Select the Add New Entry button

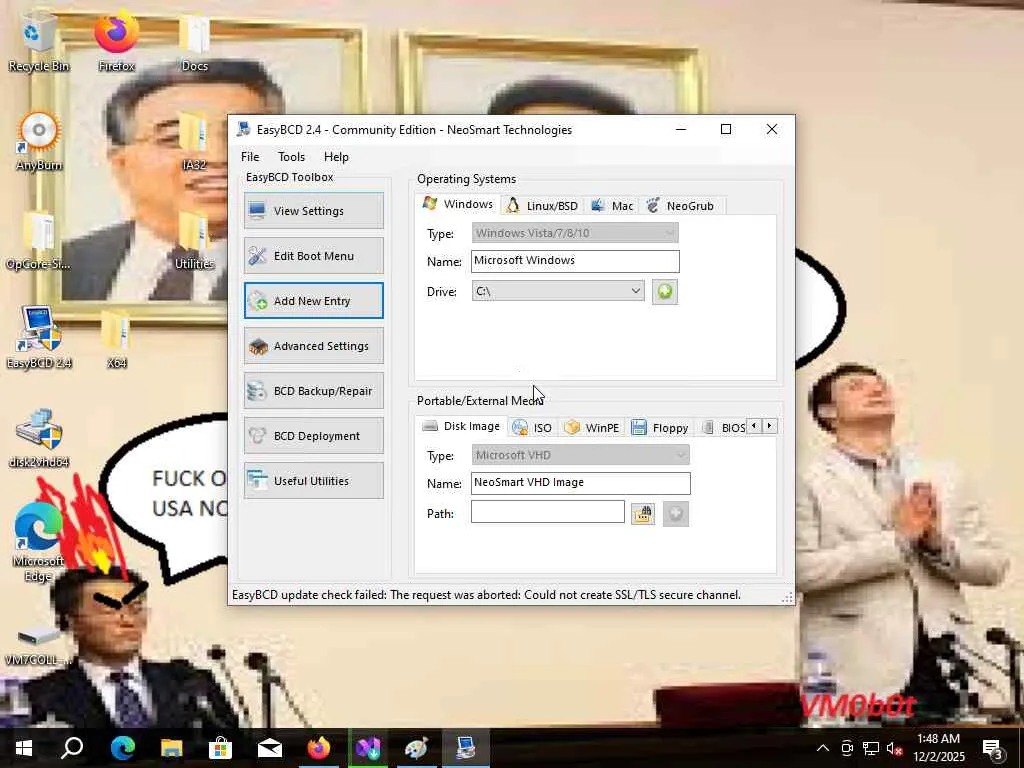[x=313, y=301]
